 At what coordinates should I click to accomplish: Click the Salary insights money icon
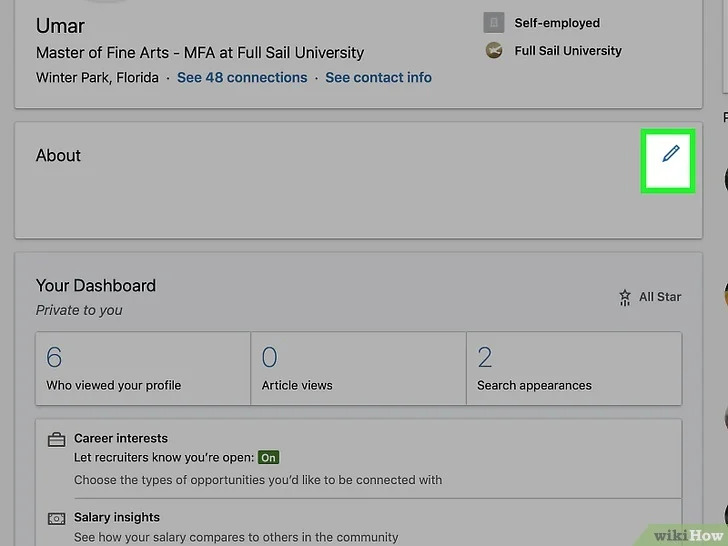click(x=56, y=518)
